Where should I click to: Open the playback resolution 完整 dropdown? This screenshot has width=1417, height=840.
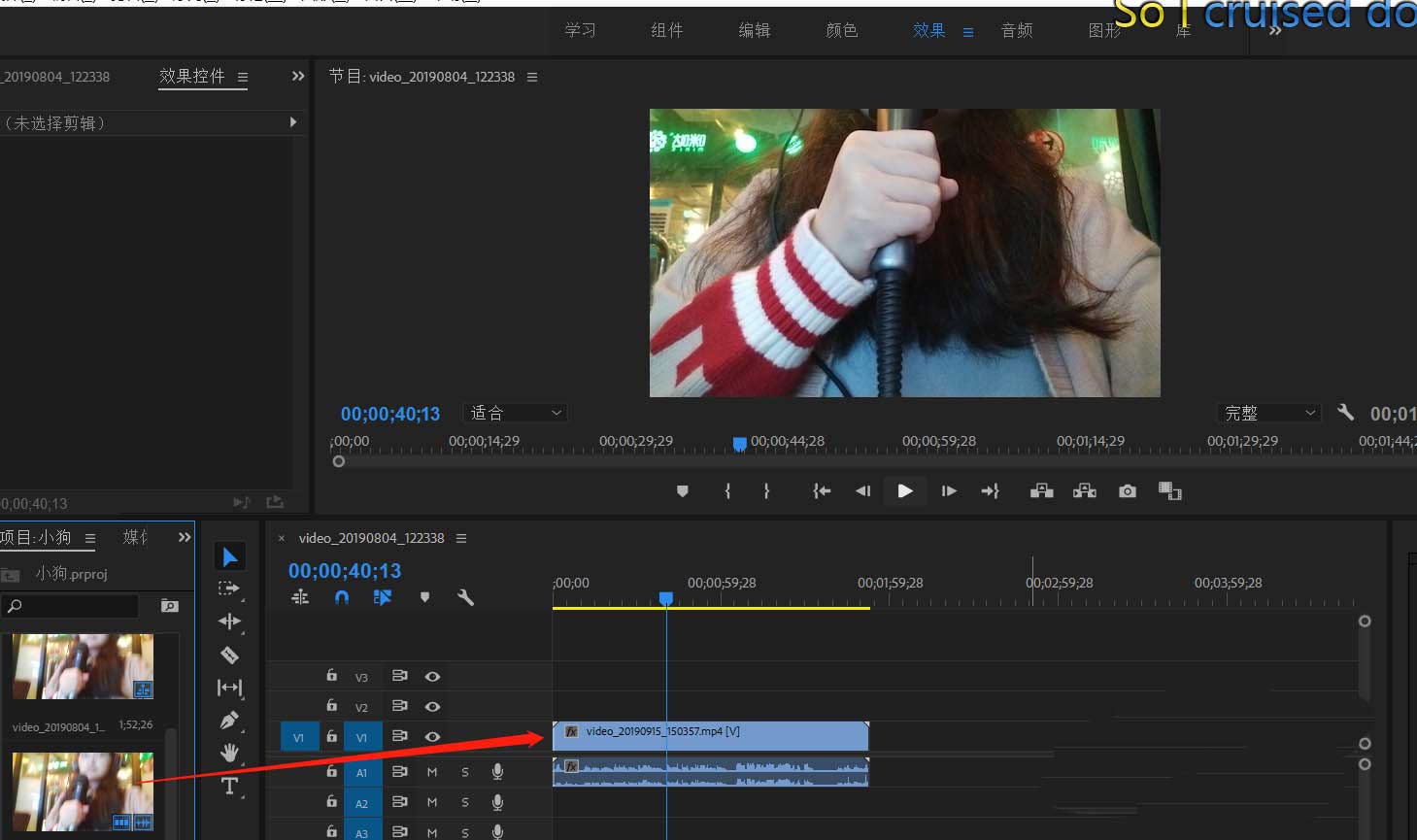[1268, 413]
